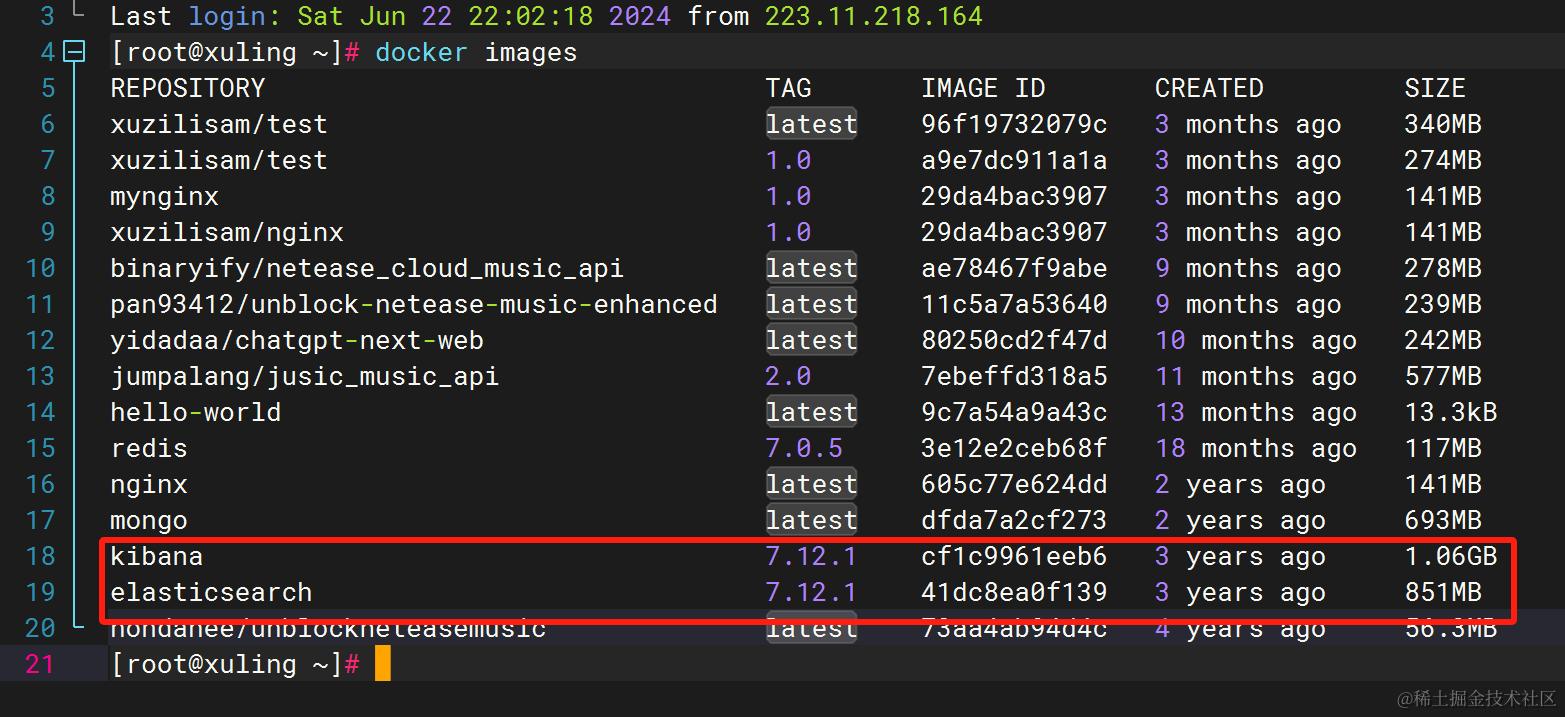
Task: Select redis tag 7.0.5
Action: pyautogui.click(x=804, y=448)
